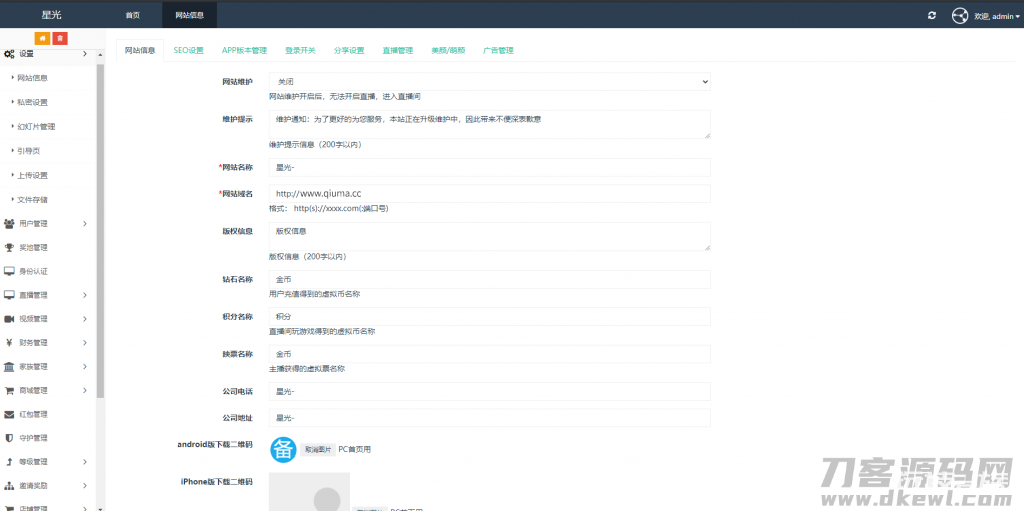
Task: Click the gears icon beside 设置
Action: click(9, 54)
